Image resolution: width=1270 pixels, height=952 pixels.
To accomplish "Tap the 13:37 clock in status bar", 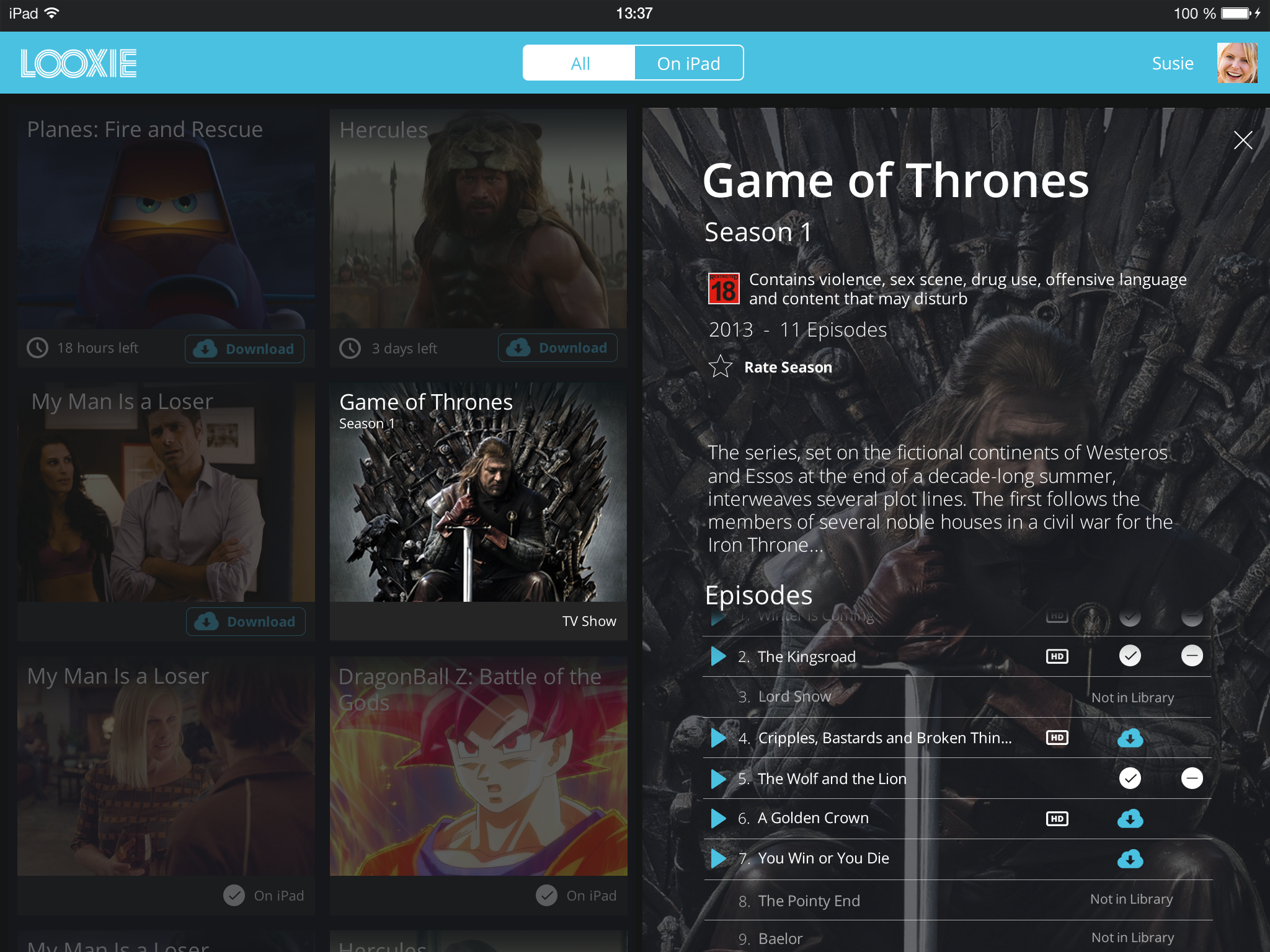I will click(634, 13).
